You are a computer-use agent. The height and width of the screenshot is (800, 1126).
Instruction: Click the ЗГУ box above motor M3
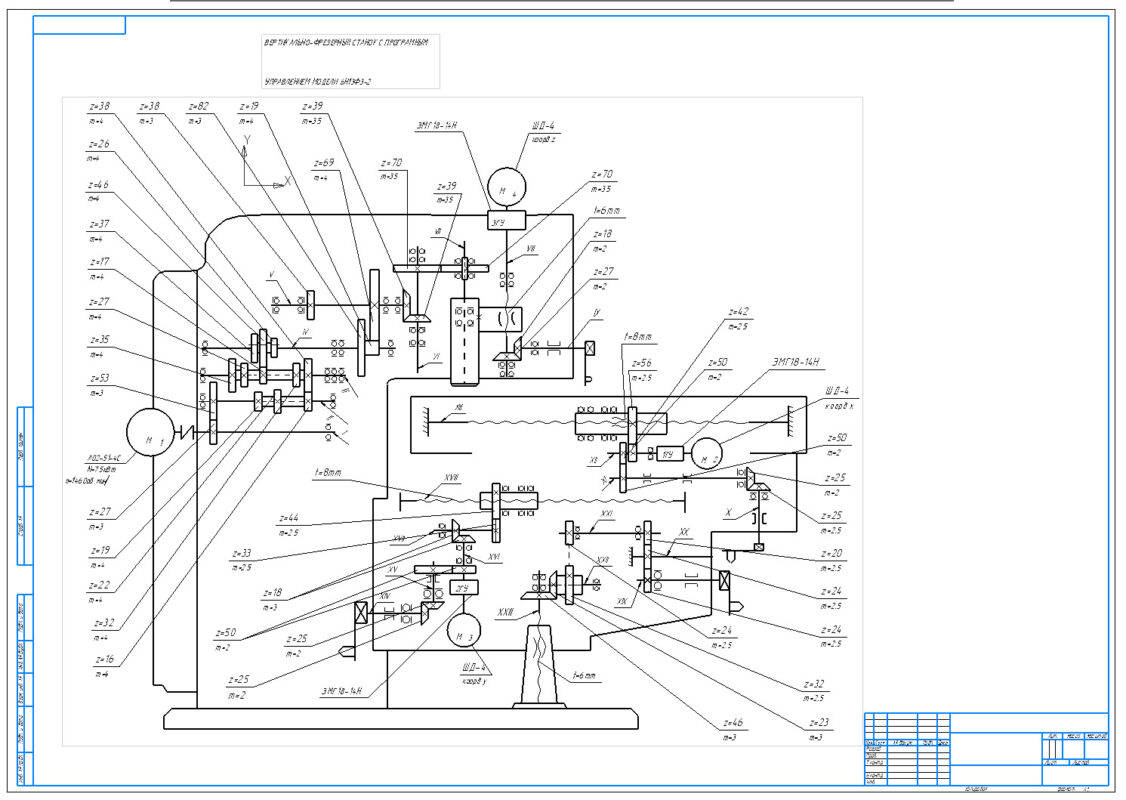click(462, 587)
